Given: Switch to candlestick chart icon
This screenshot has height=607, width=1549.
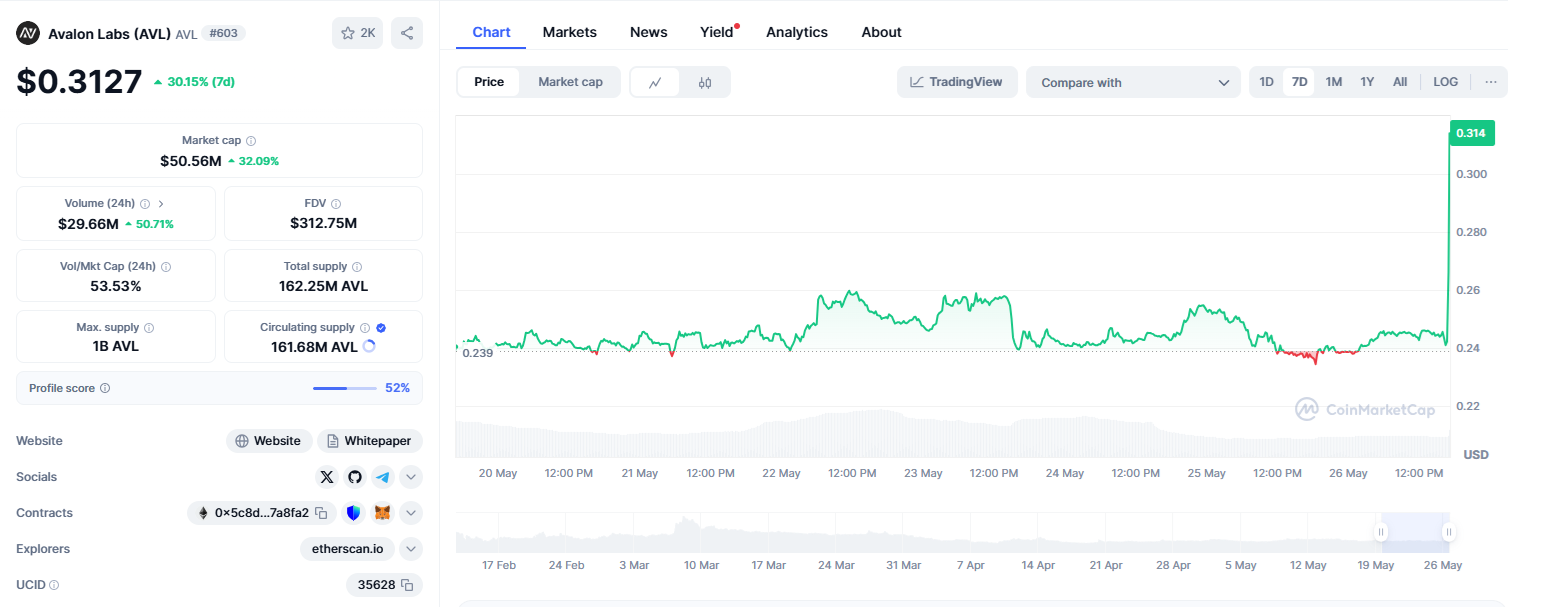Looking at the screenshot, I should pyautogui.click(x=705, y=82).
